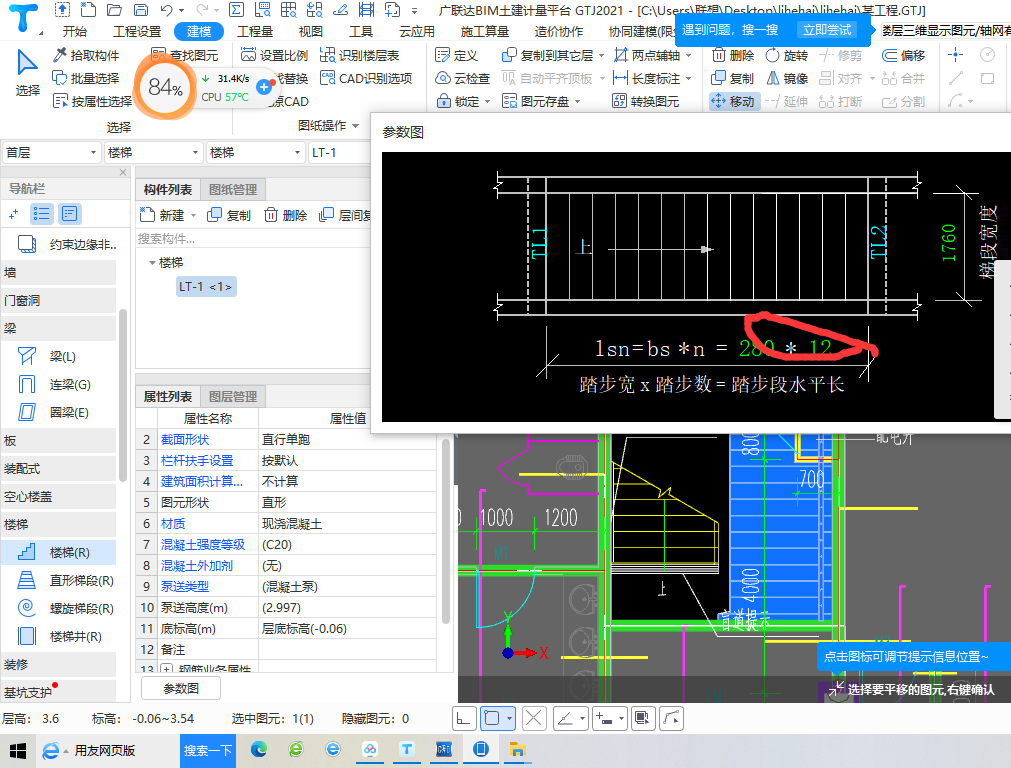
Task: Open the Windows Start menu
Action: click(17, 751)
